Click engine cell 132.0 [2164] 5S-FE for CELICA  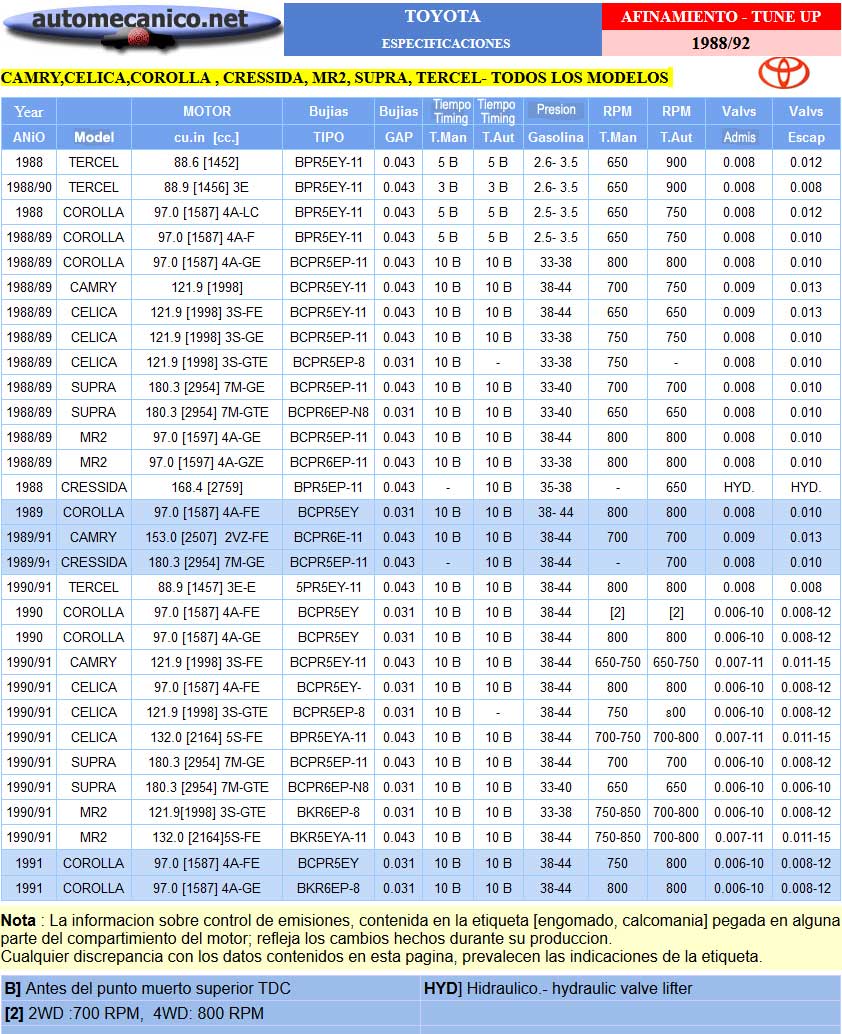207,737
